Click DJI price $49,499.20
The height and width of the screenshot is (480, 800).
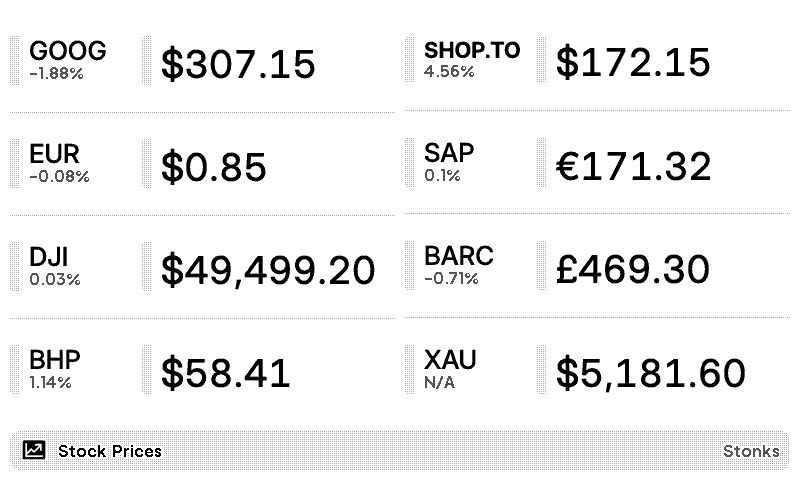click(x=268, y=270)
